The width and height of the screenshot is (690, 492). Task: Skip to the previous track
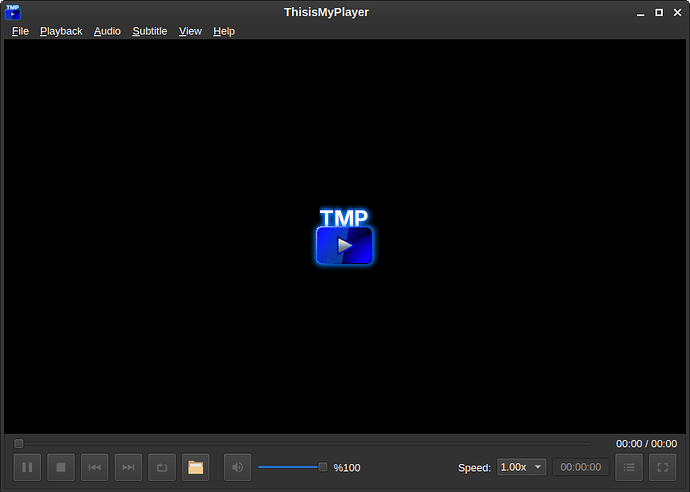click(x=95, y=467)
